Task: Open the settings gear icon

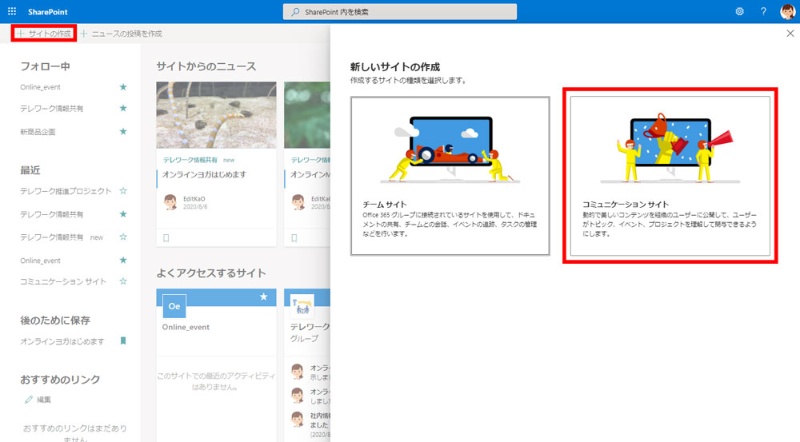Action: point(739,11)
